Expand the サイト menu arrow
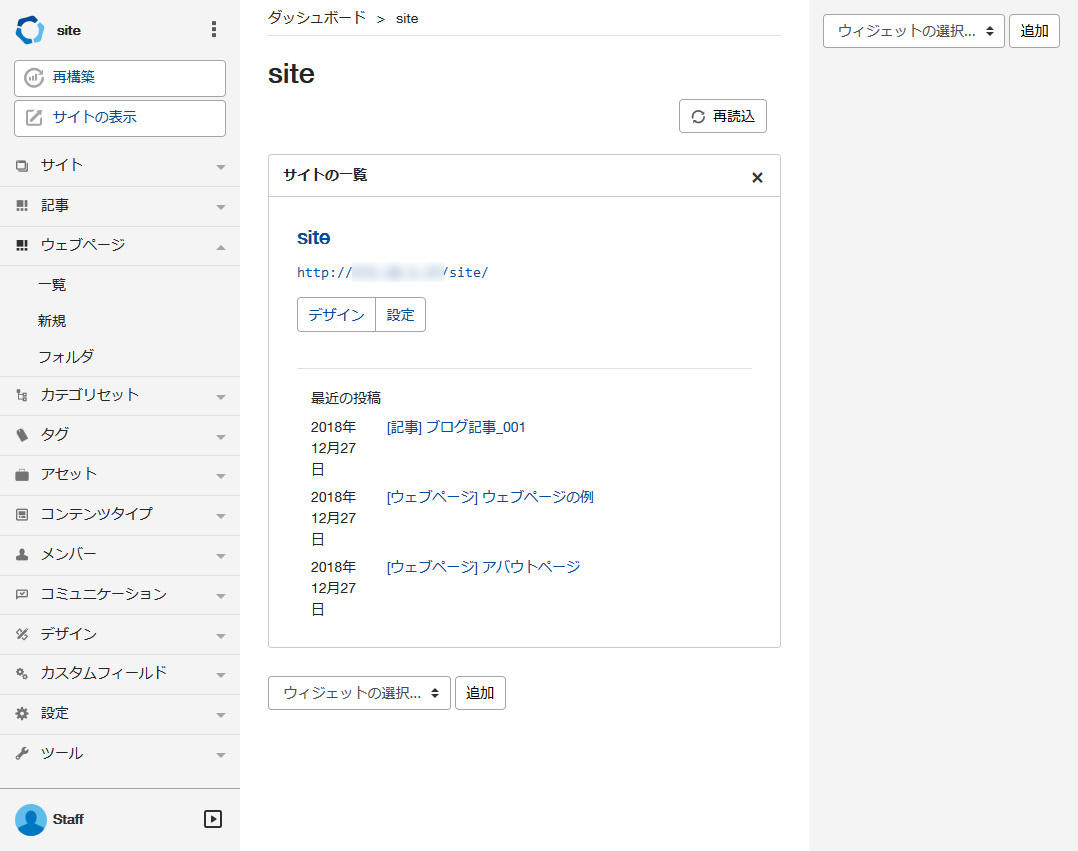The width and height of the screenshot is (1078, 851). point(221,167)
